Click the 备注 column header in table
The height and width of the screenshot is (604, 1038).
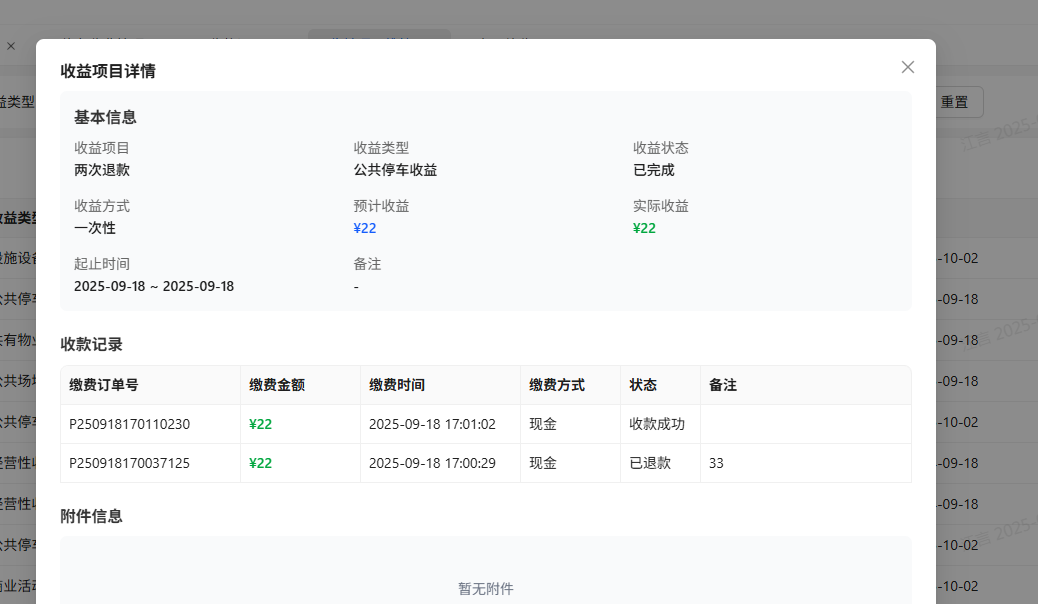pos(723,385)
